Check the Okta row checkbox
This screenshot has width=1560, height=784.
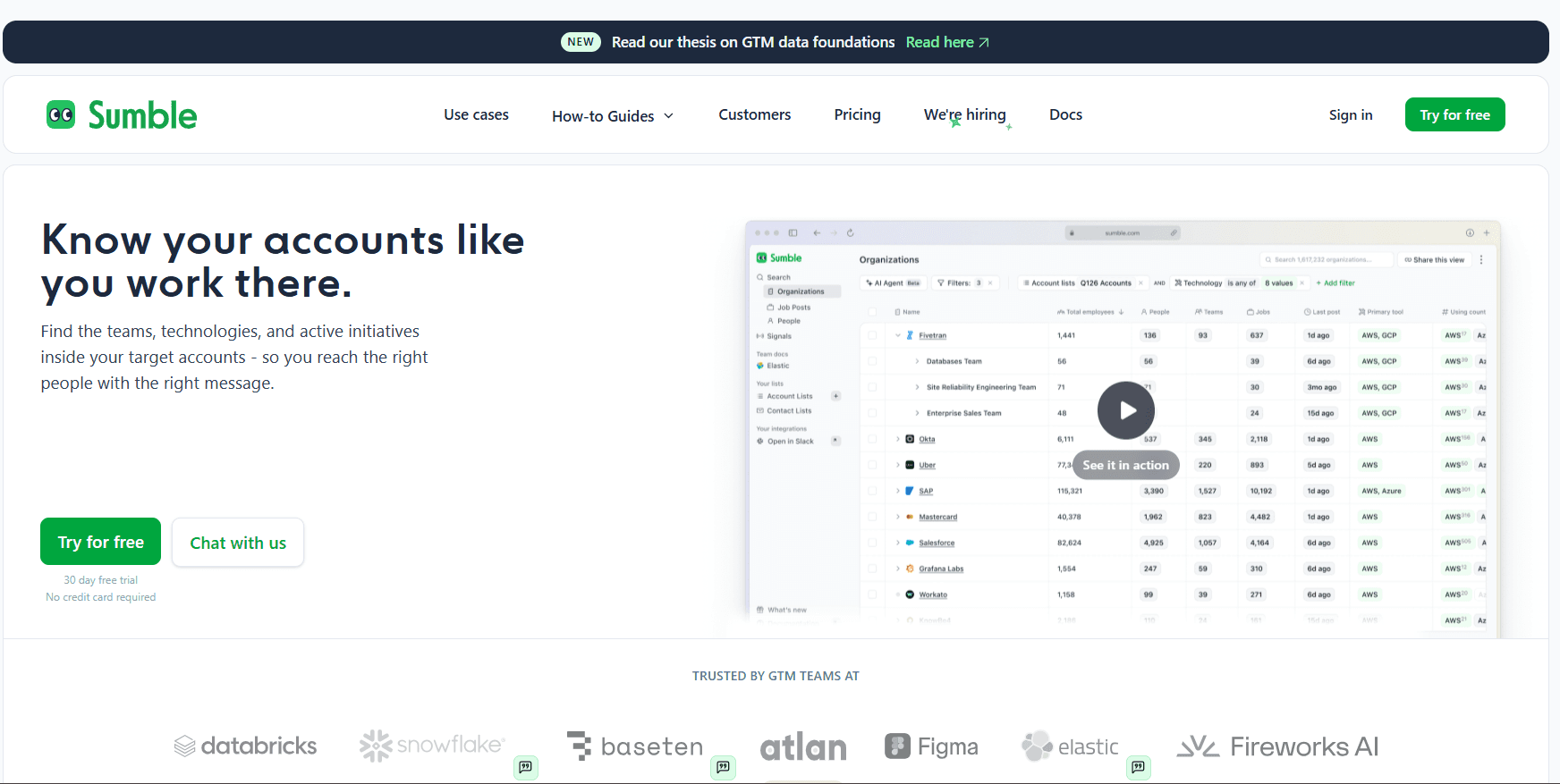(872, 440)
